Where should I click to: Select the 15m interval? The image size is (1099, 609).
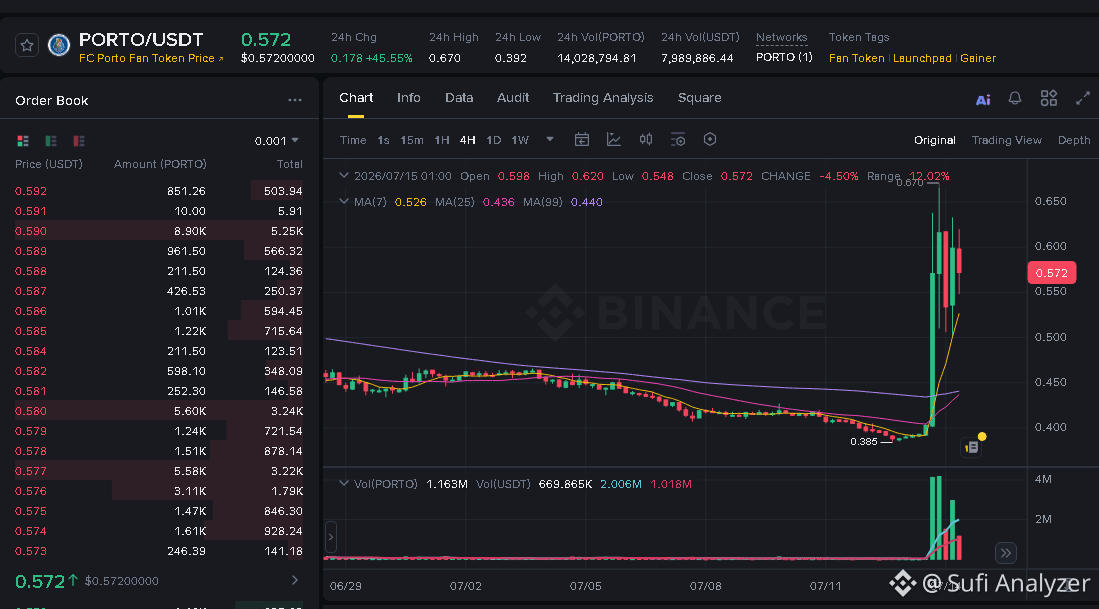pyautogui.click(x=412, y=140)
